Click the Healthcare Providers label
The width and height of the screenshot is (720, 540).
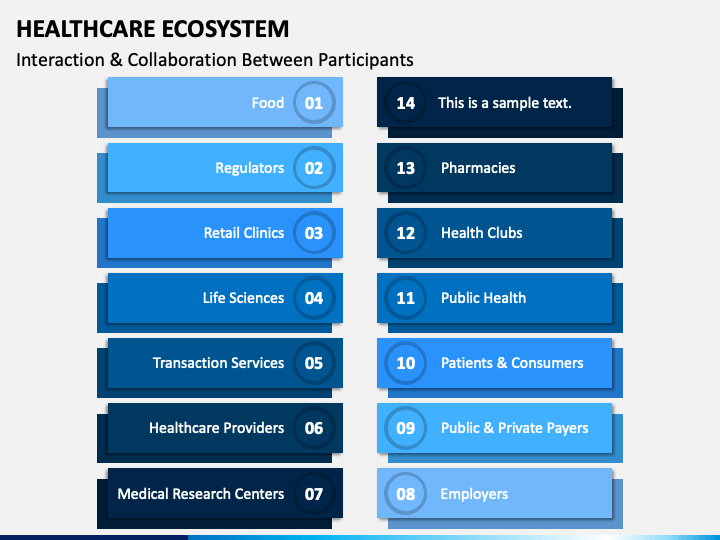coord(216,428)
